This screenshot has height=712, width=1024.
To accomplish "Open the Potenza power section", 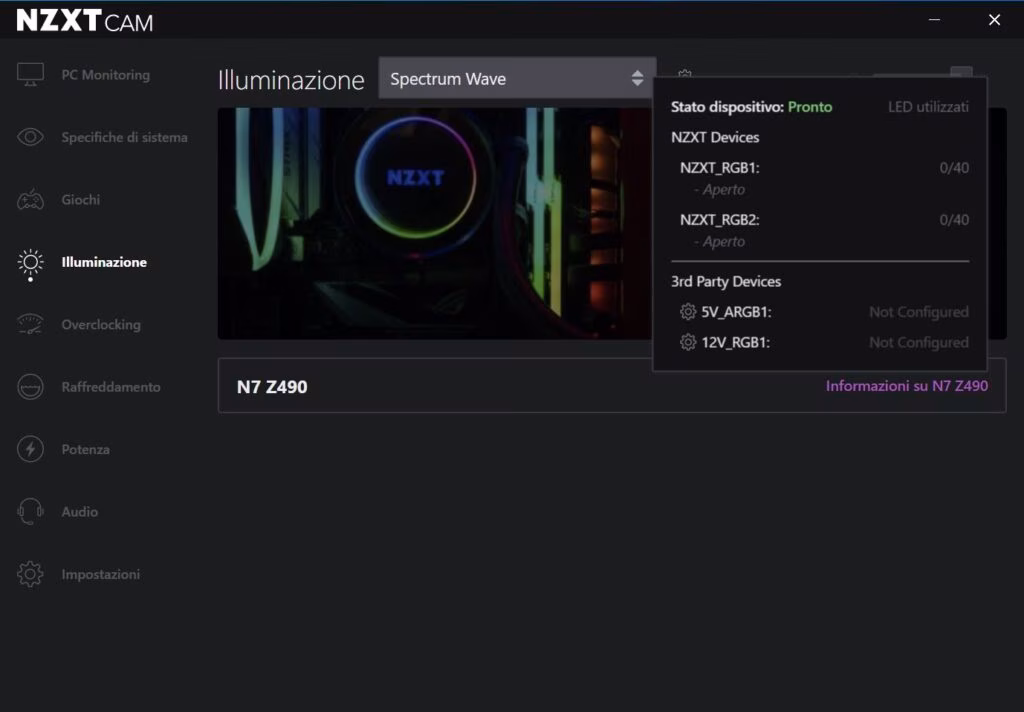I will [63, 449].
